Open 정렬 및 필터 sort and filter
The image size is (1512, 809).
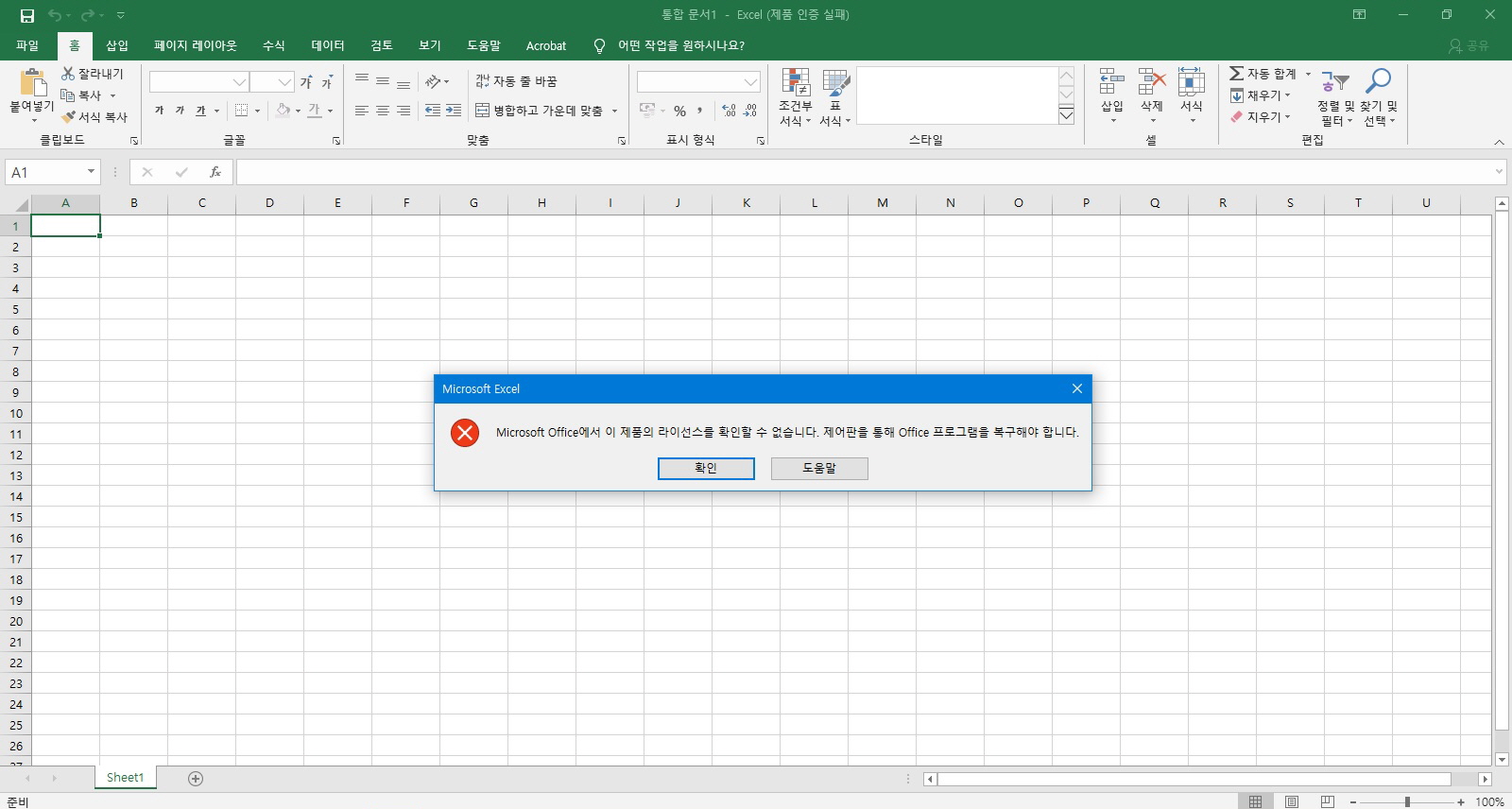[x=1336, y=96]
